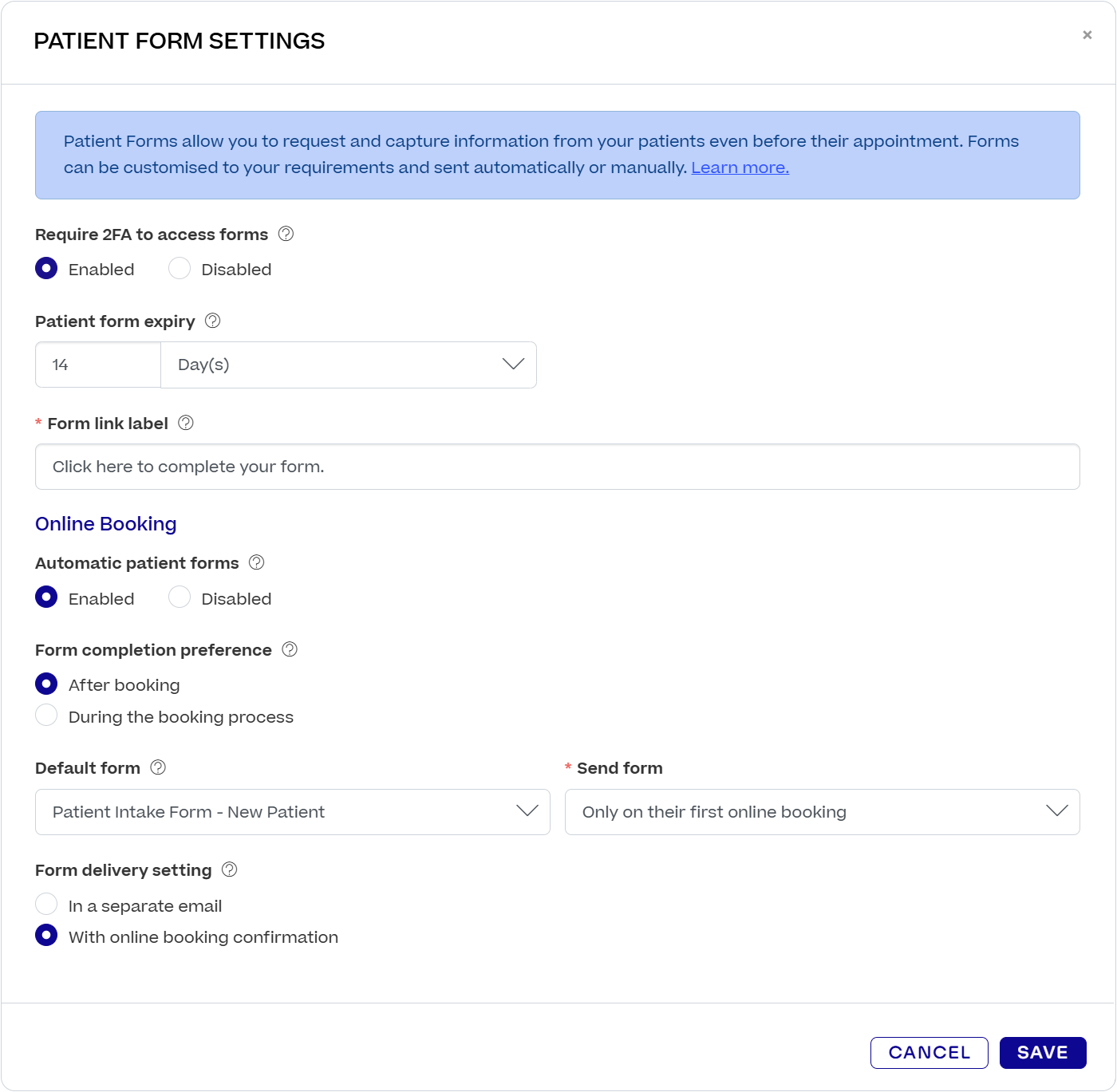Viewport: 1117px width, 1092px height.
Task: Open the Learn more link
Action: coord(740,168)
